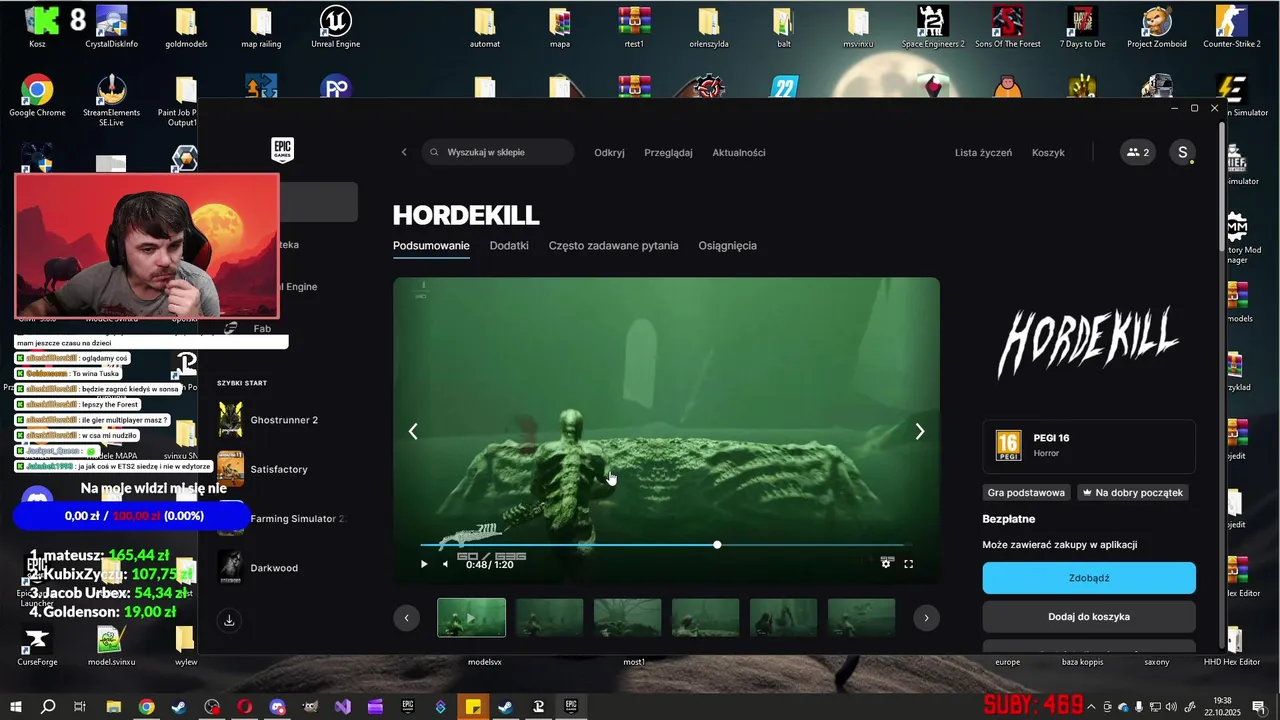Open the goldmodels folder on the desktop
This screenshot has width=1280, height=720.
tap(186, 27)
